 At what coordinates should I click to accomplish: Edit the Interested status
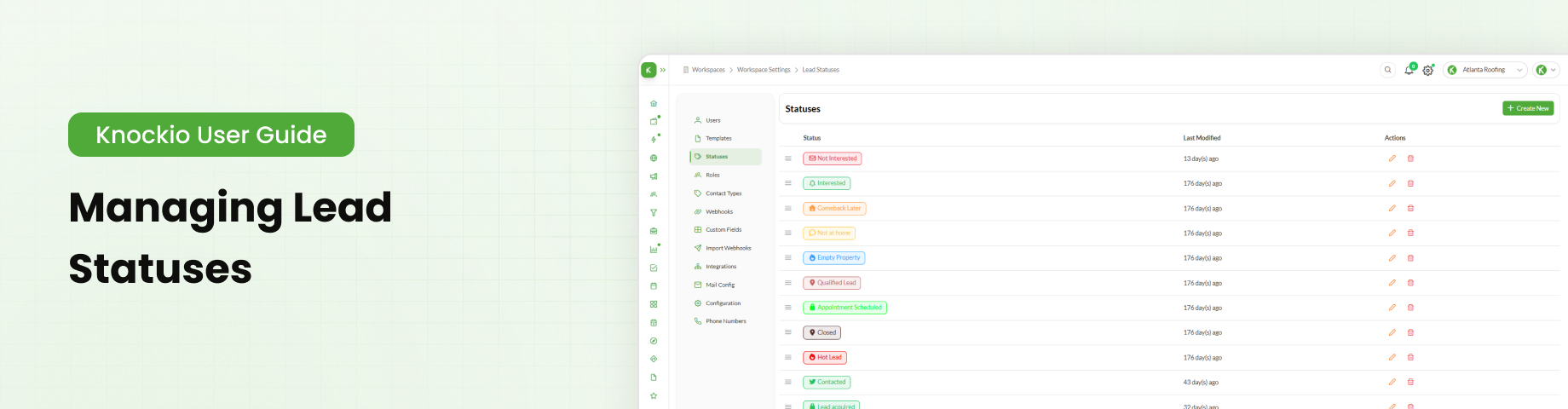coord(1392,183)
